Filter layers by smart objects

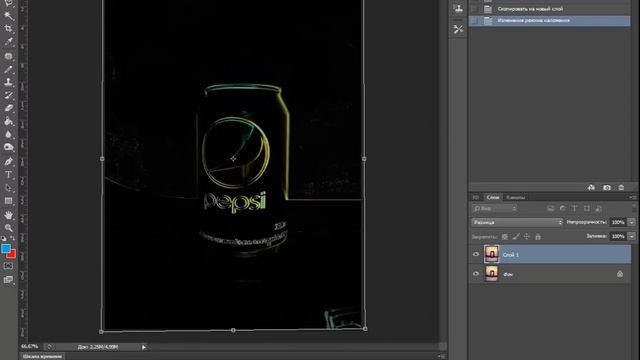598,209
